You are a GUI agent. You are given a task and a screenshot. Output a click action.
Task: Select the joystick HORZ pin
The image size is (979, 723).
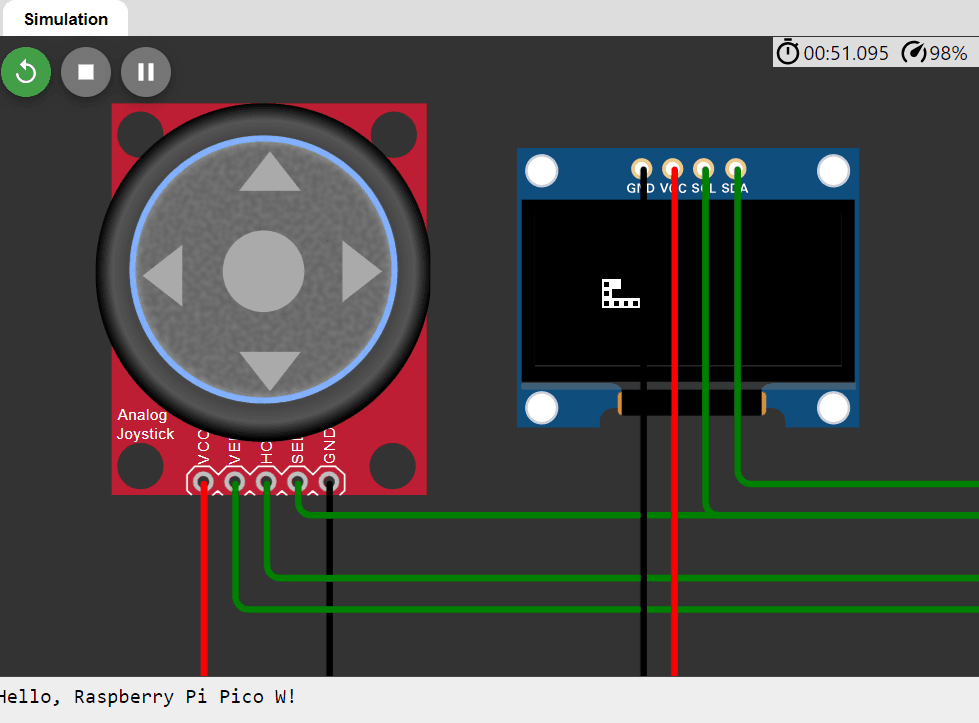click(266, 483)
